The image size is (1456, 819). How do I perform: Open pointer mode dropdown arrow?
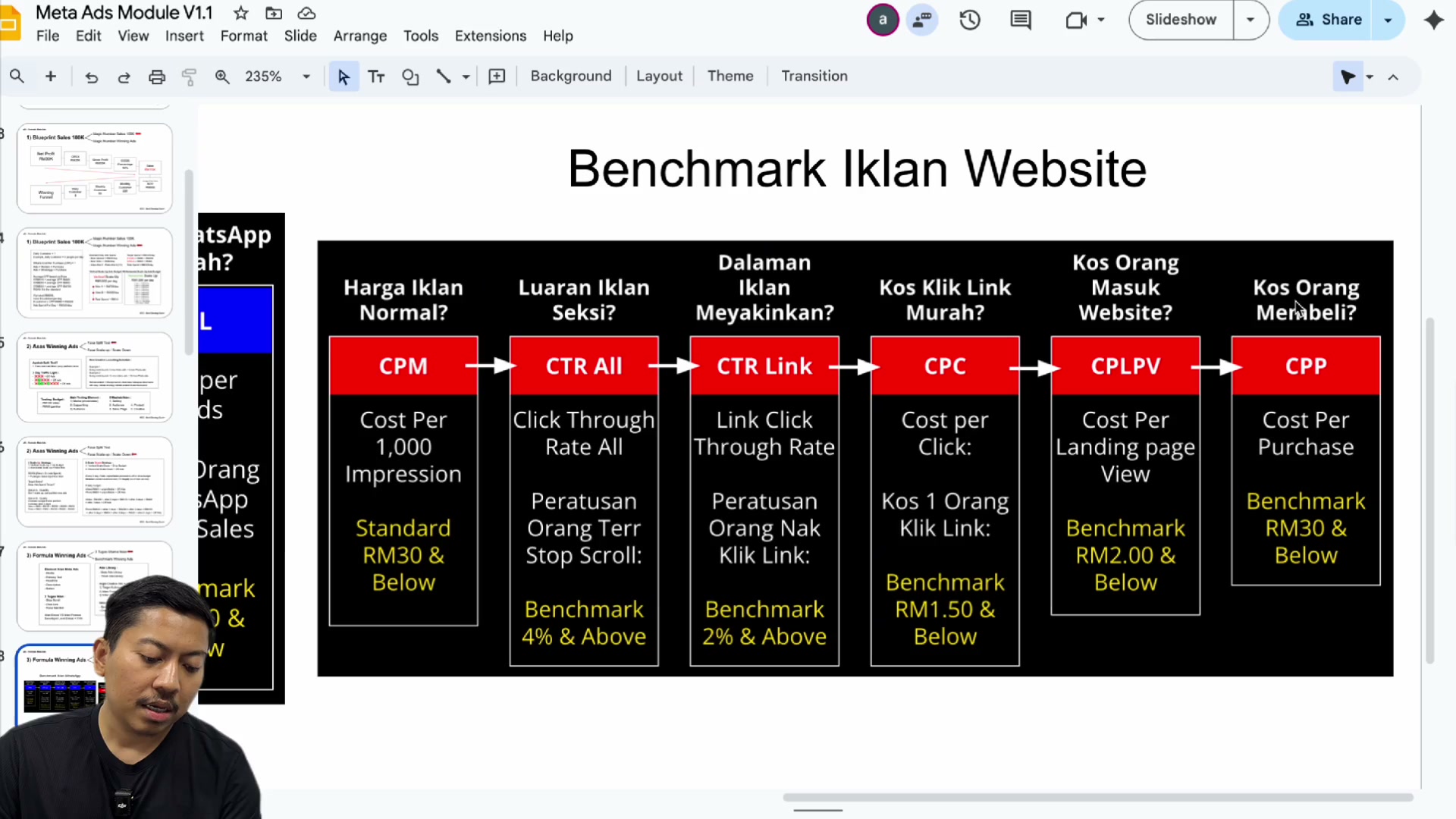pos(1370,77)
